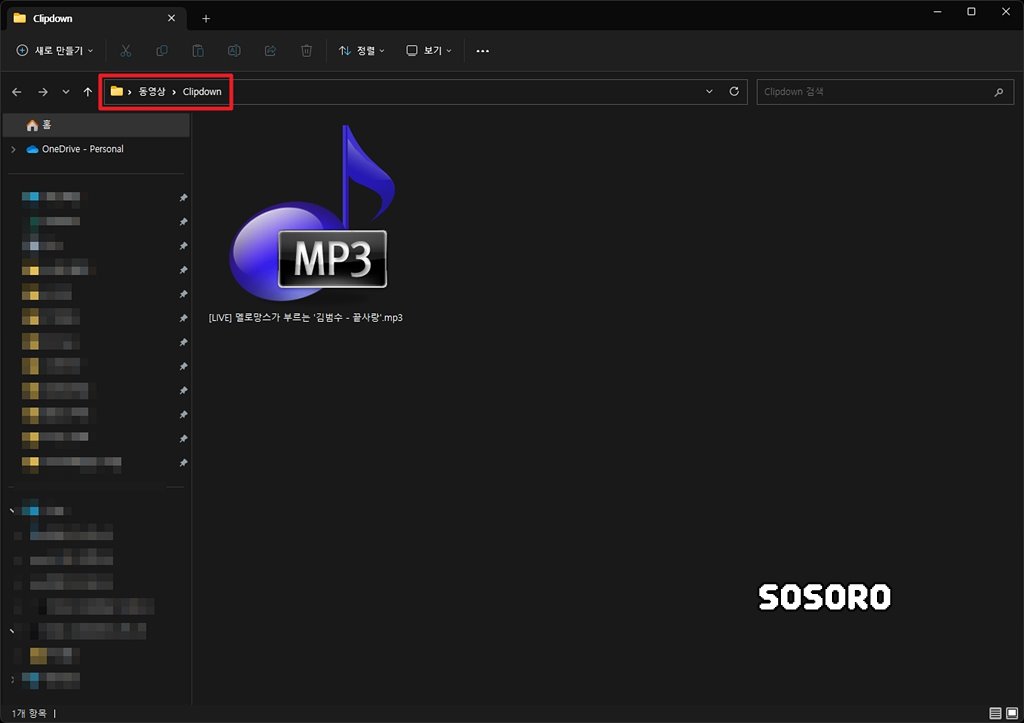Click the Delete trash can icon

(x=306, y=50)
